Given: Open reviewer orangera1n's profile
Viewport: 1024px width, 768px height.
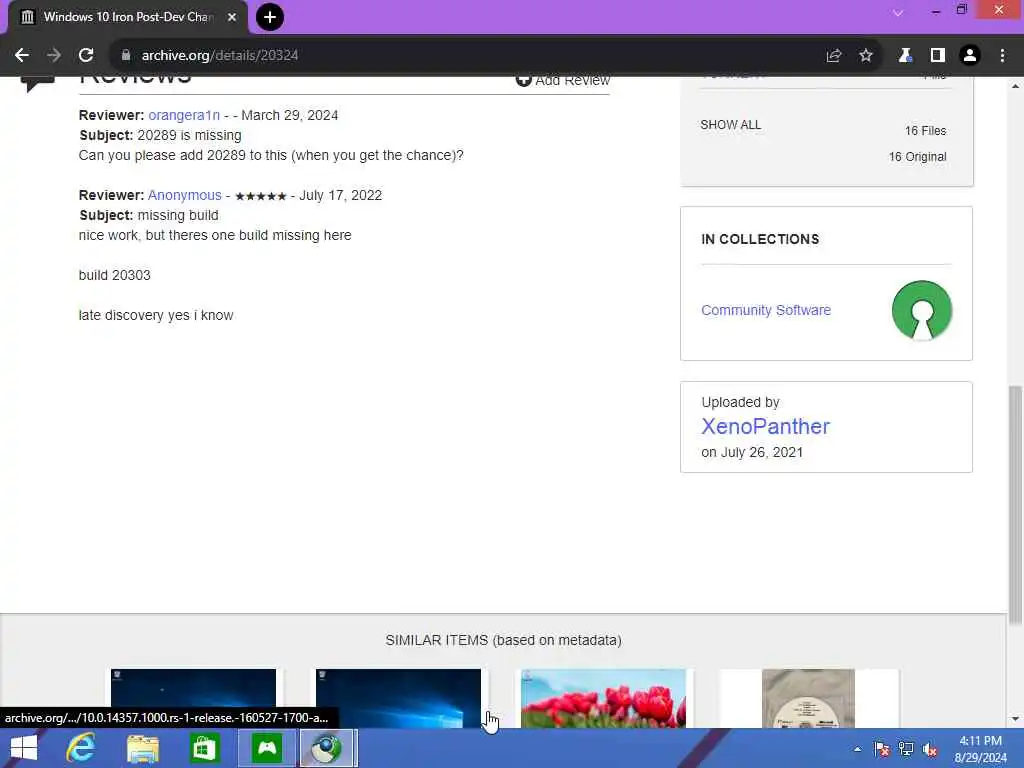Looking at the screenshot, I should [184, 116].
